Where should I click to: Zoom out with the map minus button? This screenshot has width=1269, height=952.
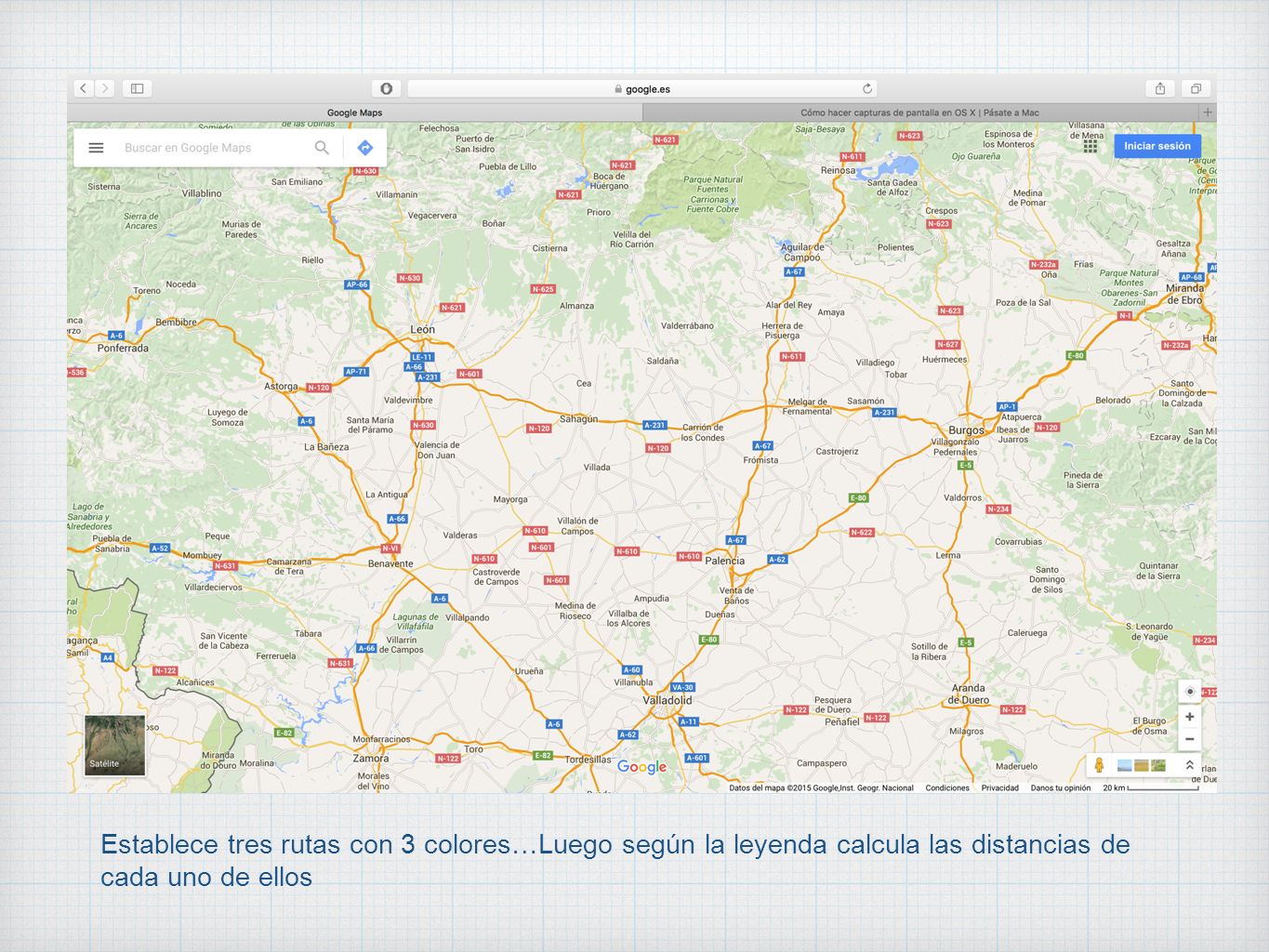click(1190, 739)
